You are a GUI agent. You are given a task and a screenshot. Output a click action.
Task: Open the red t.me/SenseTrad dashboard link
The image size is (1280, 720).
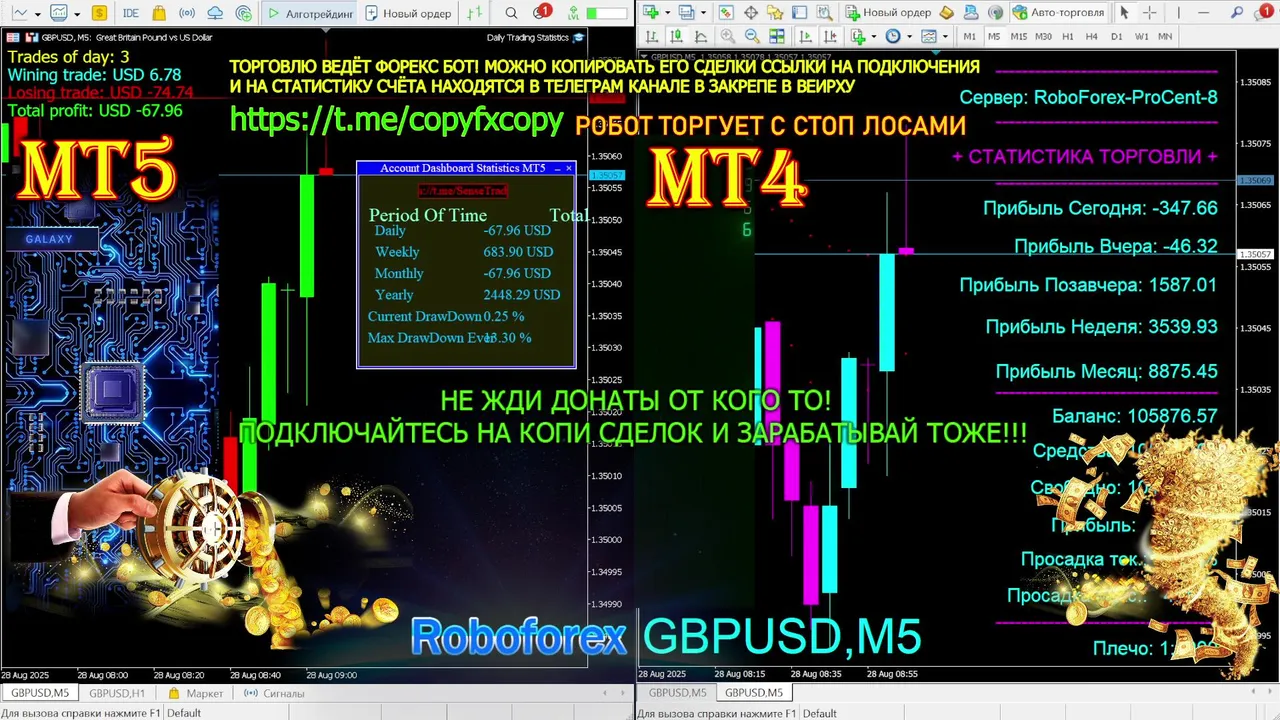click(462, 190)
